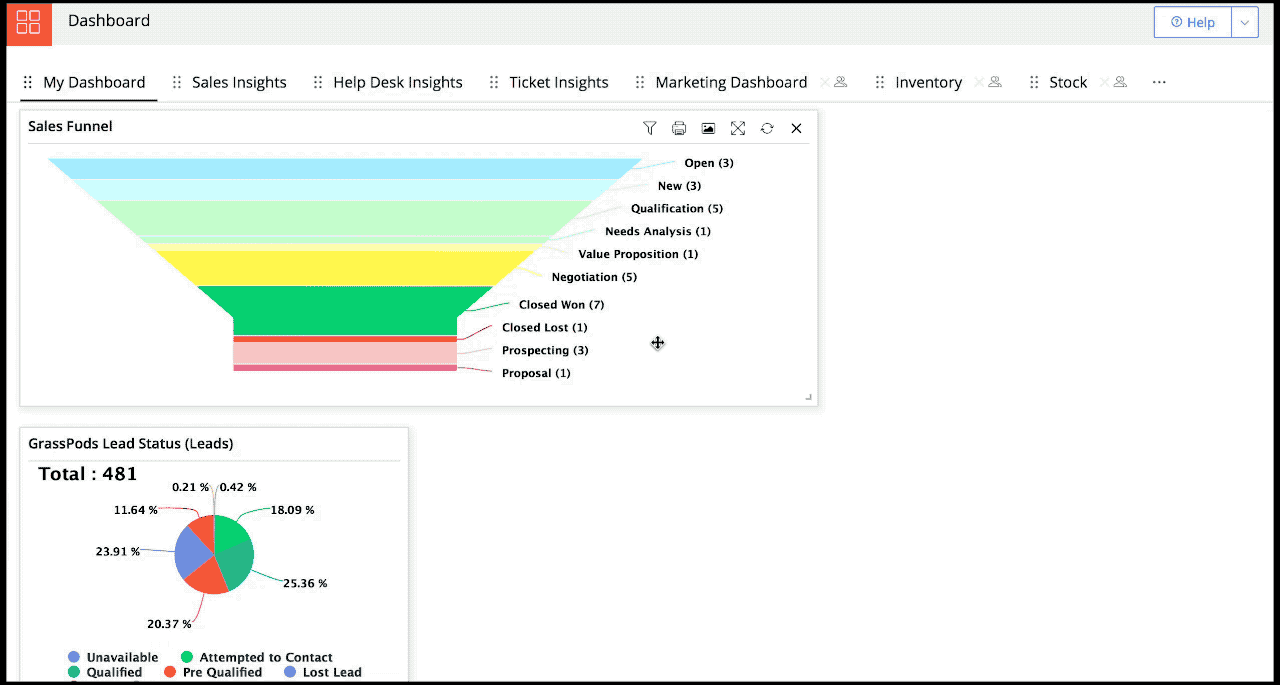Viewport: 1280px width, 685px height.
Task: Click the Dashboard title link
Action: point(108,21)
